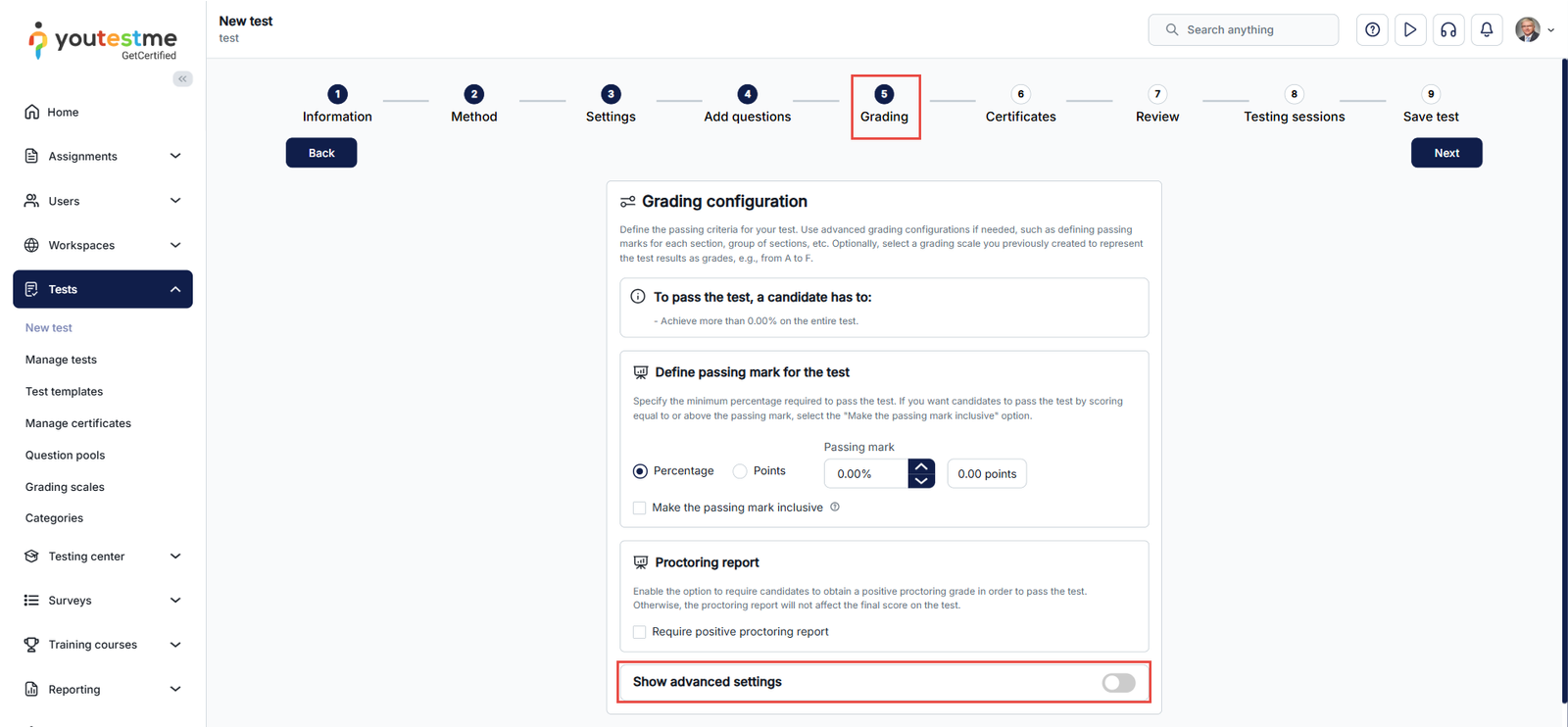Image resolution: width=1568 pixels, height=727 pixels.
Task: Increase passing mark with up arrow
Action: tap(921, 466)
